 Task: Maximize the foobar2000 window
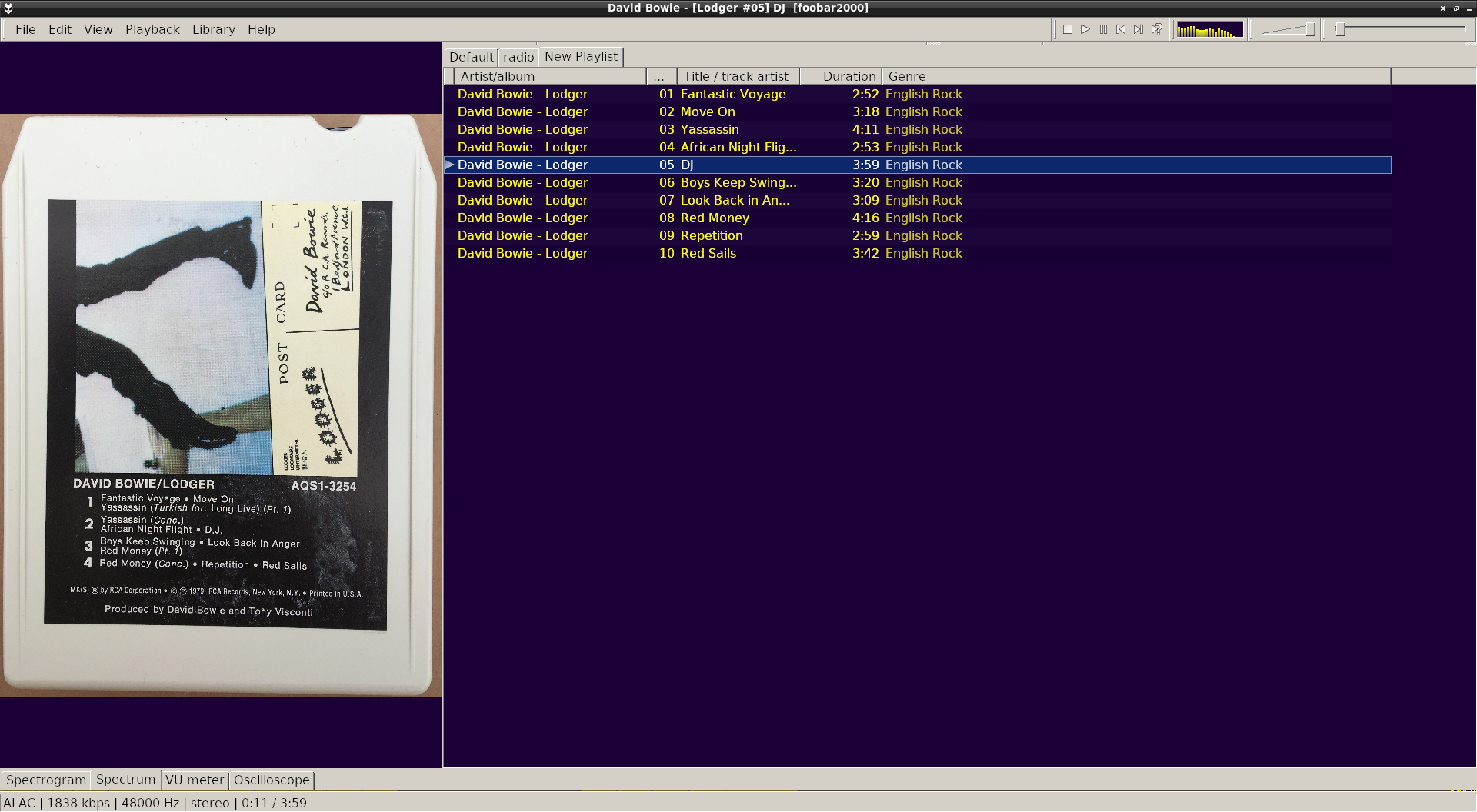coord(1456,8)
